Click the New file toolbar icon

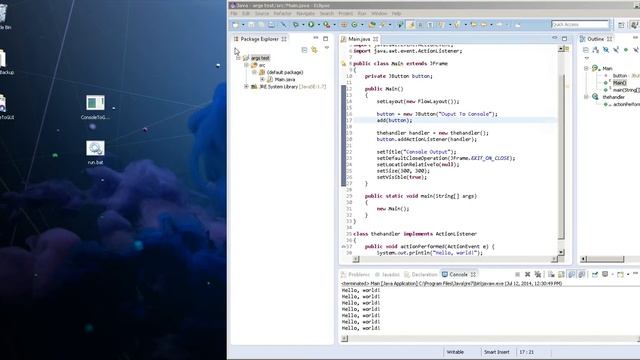[236, 25]
